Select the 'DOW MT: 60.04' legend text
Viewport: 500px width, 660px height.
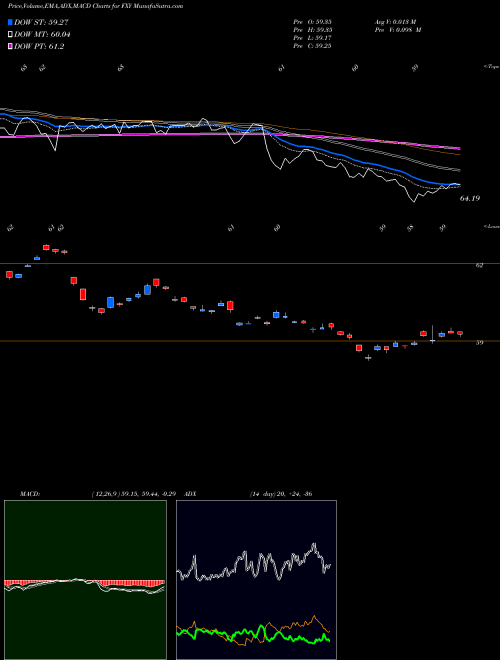(x=42, y=35)
